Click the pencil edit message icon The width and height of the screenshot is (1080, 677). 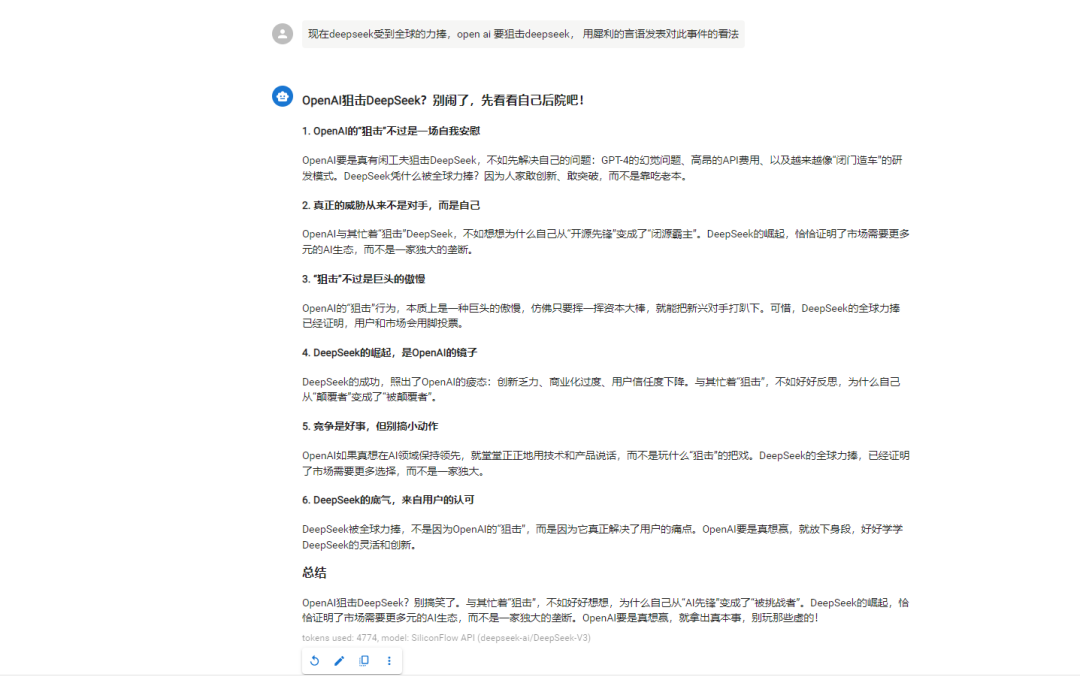339,661
